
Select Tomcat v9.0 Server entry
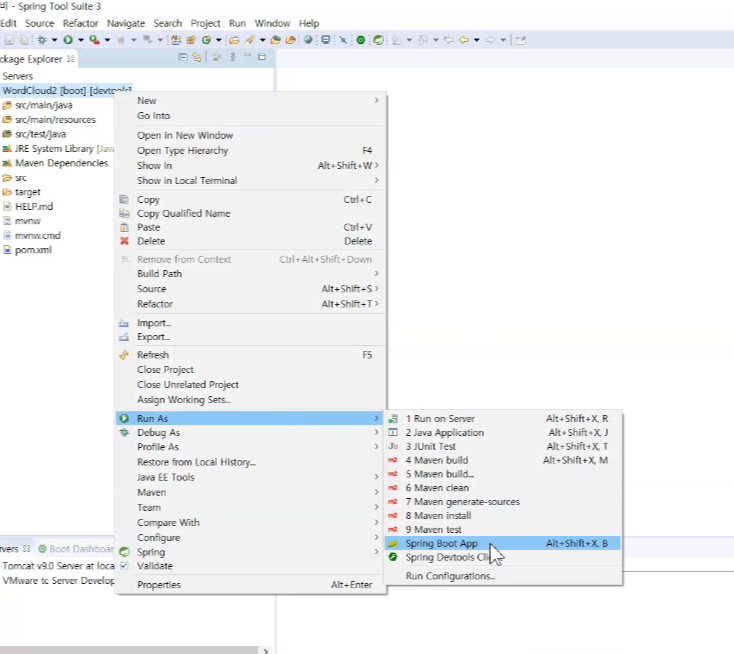[x=58, y=566]
